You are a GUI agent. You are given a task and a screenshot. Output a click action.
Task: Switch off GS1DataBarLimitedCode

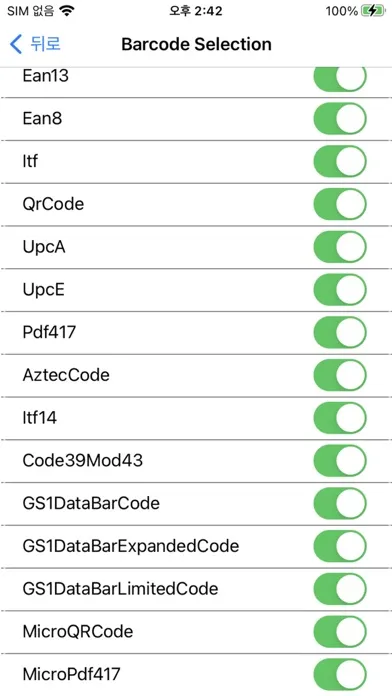tap(340, 589)
